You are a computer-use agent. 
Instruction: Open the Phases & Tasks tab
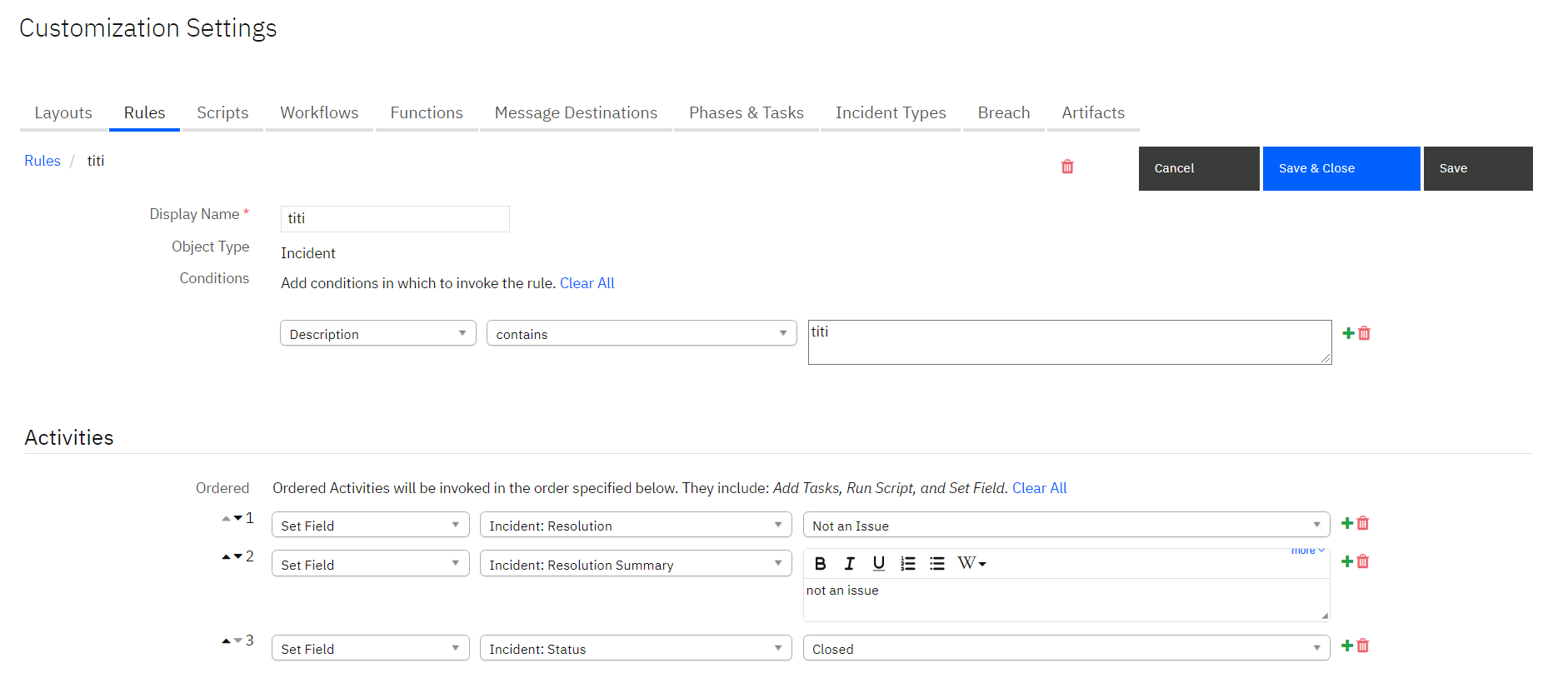coord(747,113)
